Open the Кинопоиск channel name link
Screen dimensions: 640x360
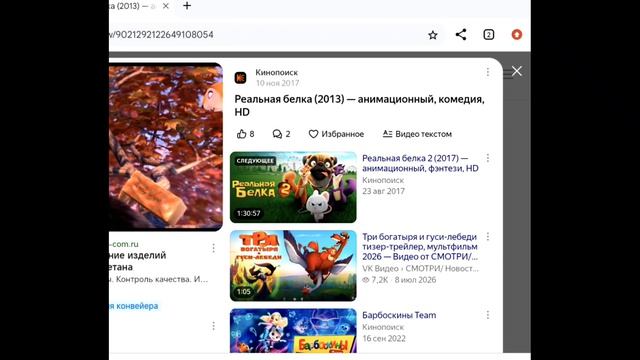276,72
